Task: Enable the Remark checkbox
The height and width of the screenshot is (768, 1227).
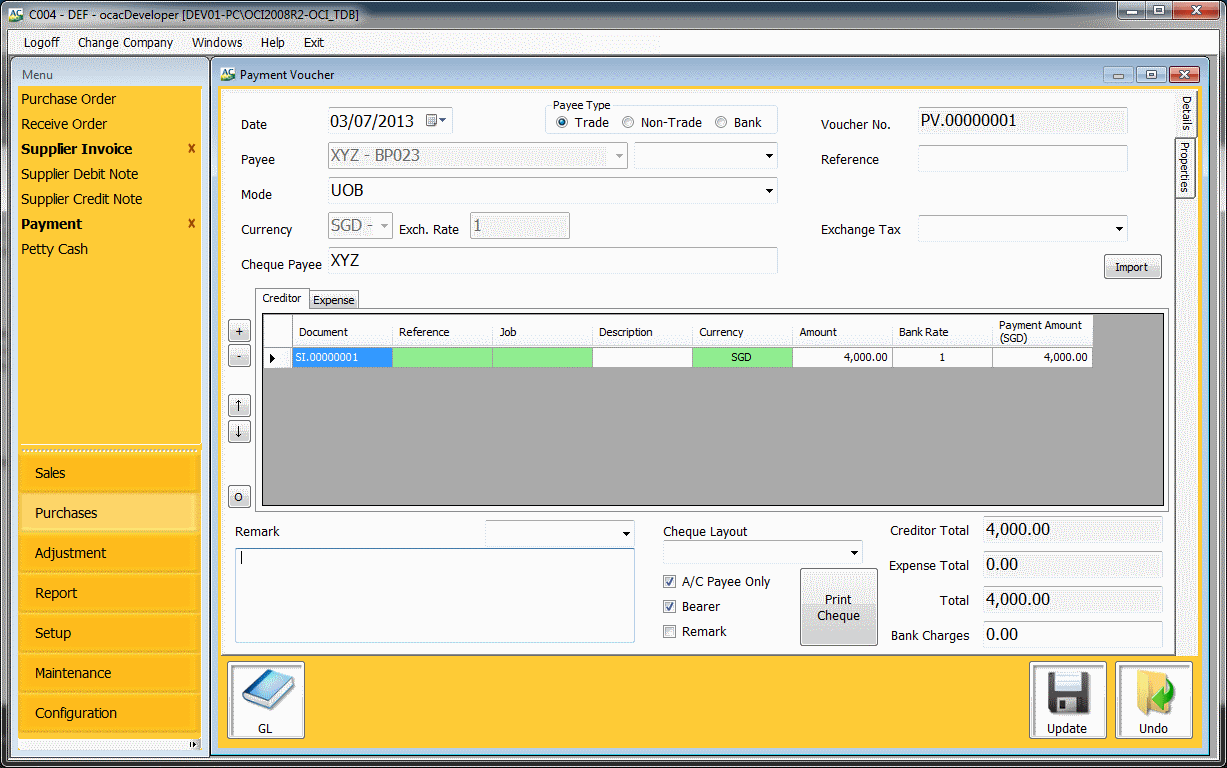Action: point(670,632)
